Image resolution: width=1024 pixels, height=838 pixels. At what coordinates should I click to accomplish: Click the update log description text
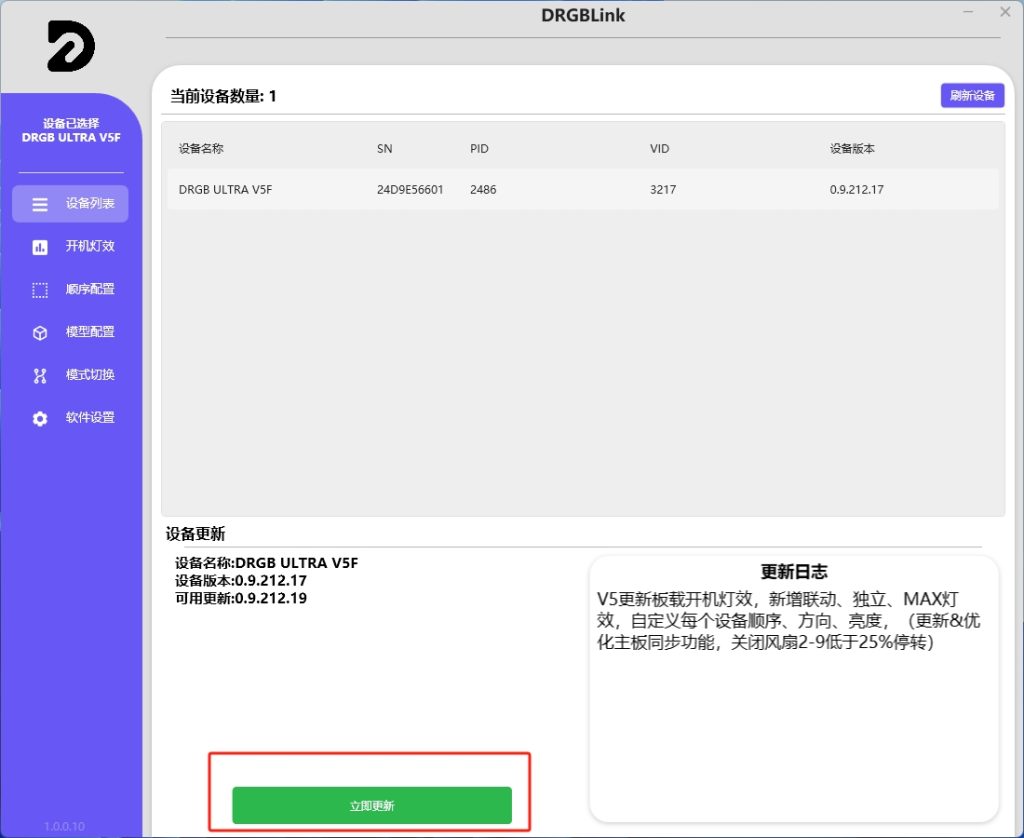789,620
